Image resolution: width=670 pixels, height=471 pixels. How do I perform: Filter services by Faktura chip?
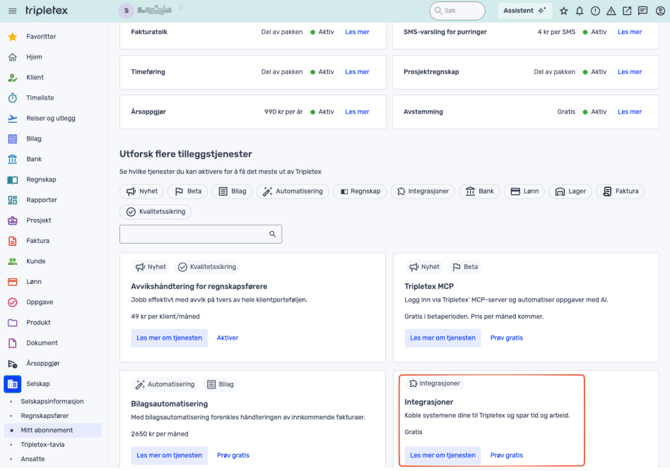pyautogui.click(x=620, y=191)
